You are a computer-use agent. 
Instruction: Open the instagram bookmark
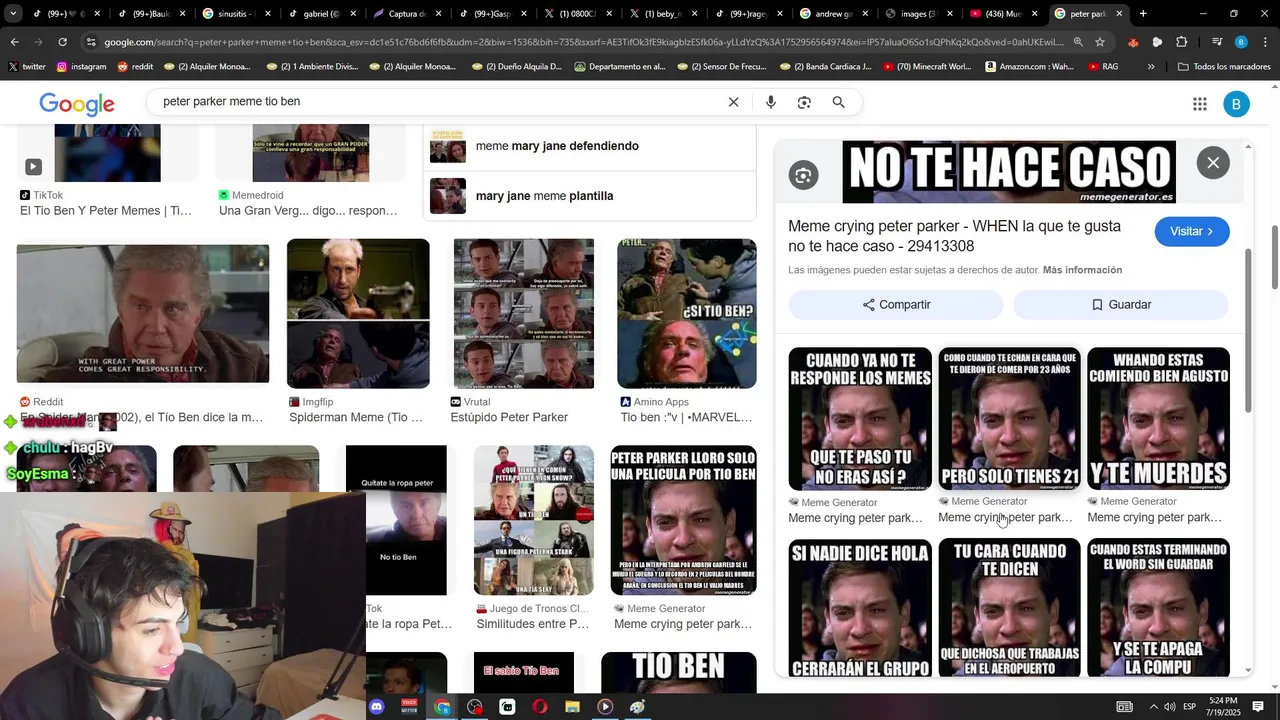(81, 67)
